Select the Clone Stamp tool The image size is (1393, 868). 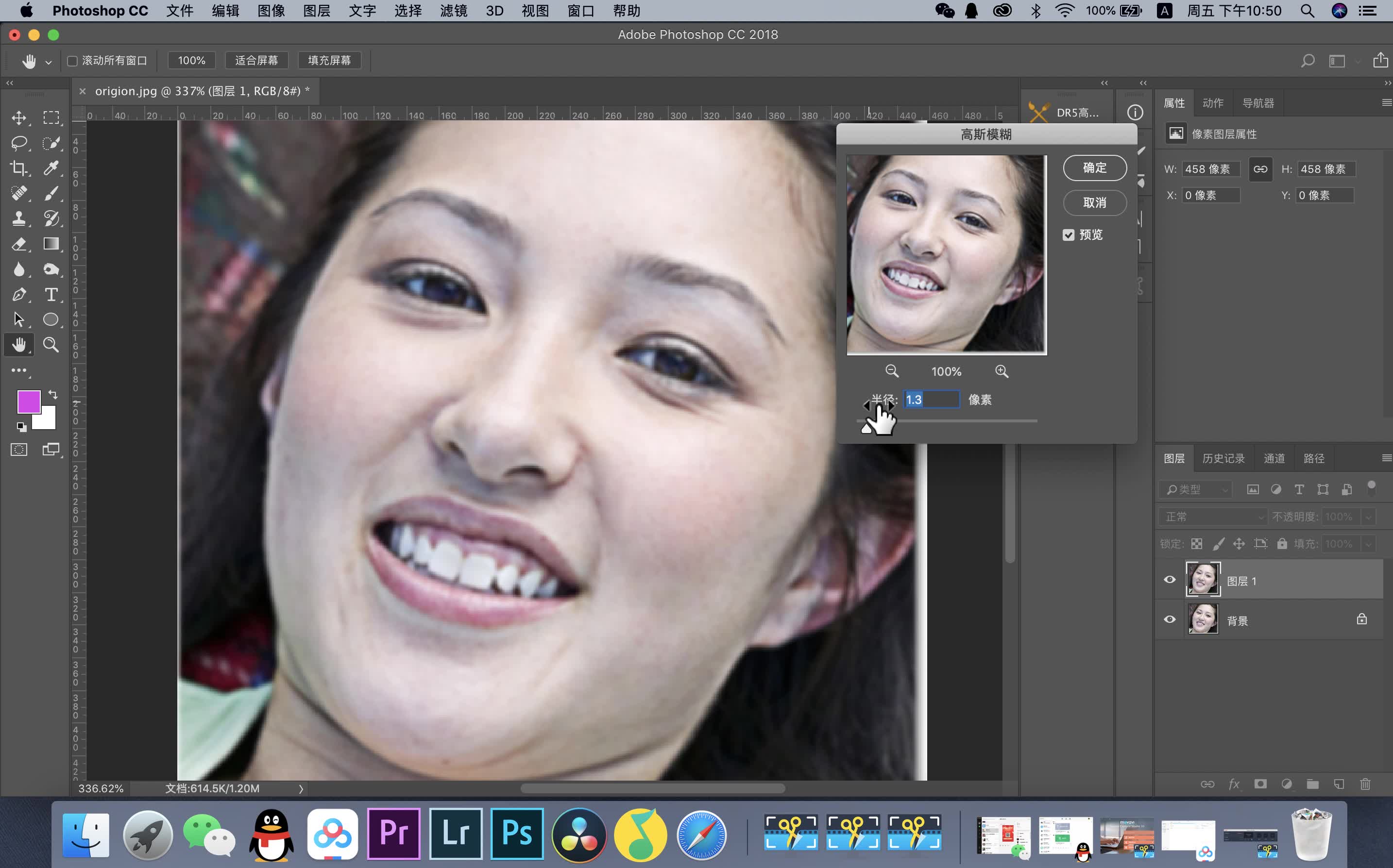(19, 219)
